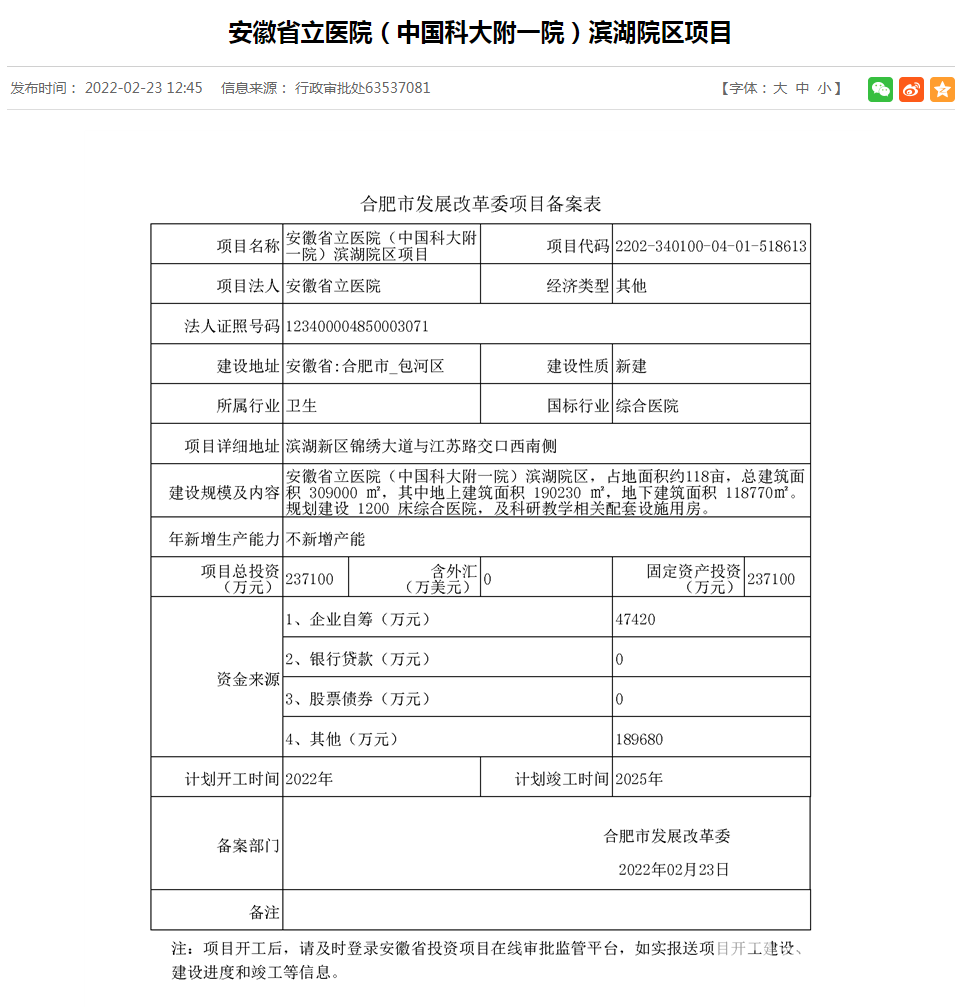Screen dimensions: 961x1007
Task: Click the 股票债券 row label
Action: pos(358,699)
